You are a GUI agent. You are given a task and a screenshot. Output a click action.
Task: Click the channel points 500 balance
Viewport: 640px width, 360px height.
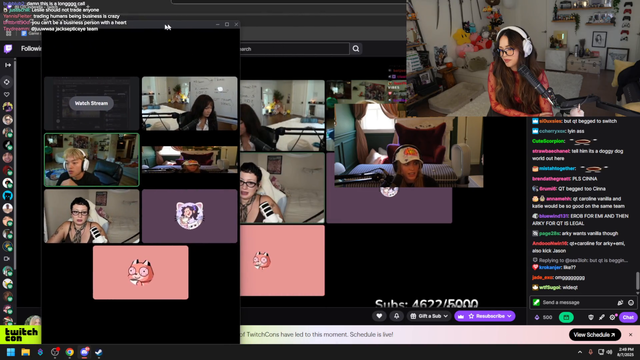point(544,317)
